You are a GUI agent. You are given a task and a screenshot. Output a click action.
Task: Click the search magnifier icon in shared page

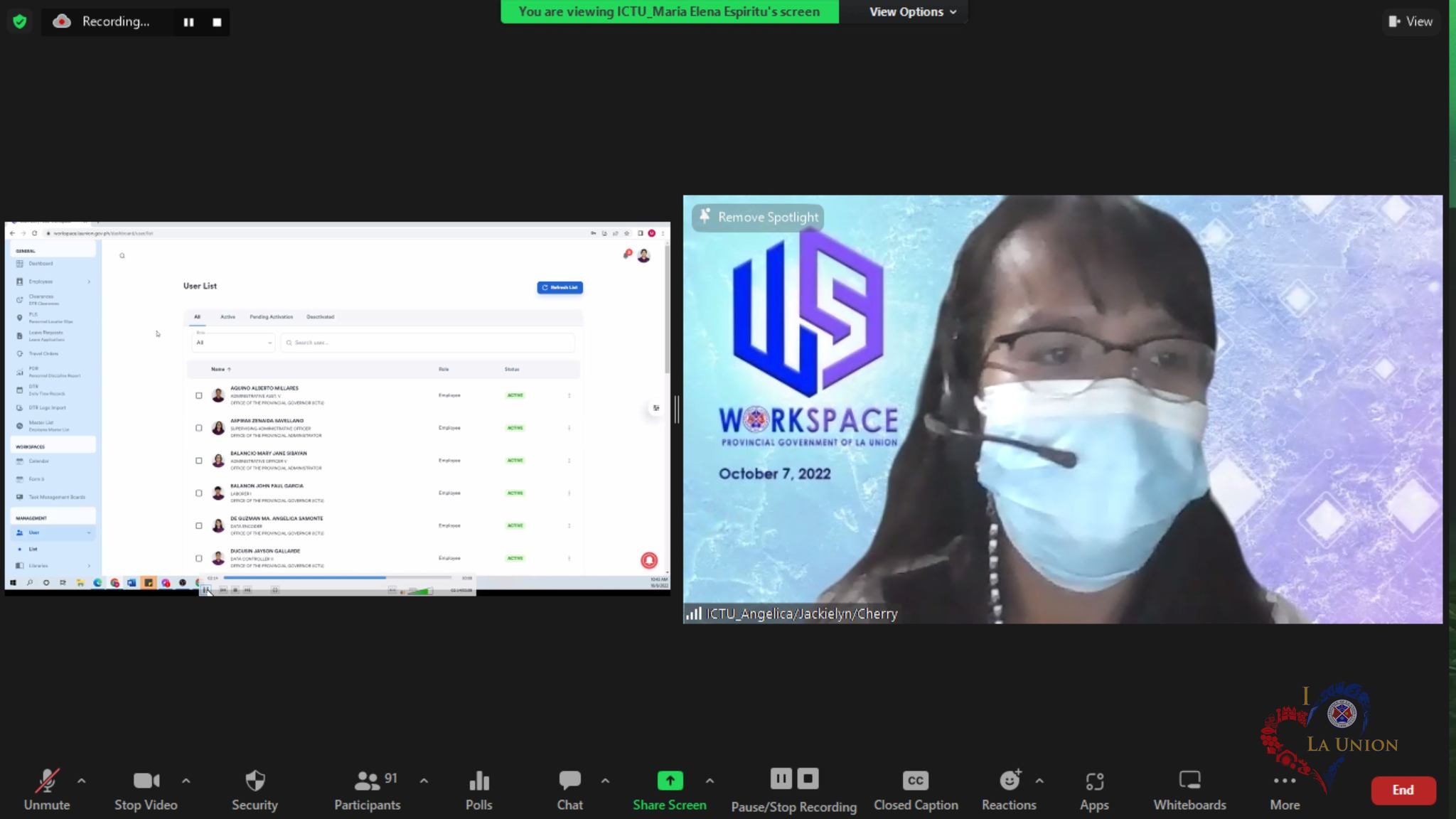click(122, 256)
